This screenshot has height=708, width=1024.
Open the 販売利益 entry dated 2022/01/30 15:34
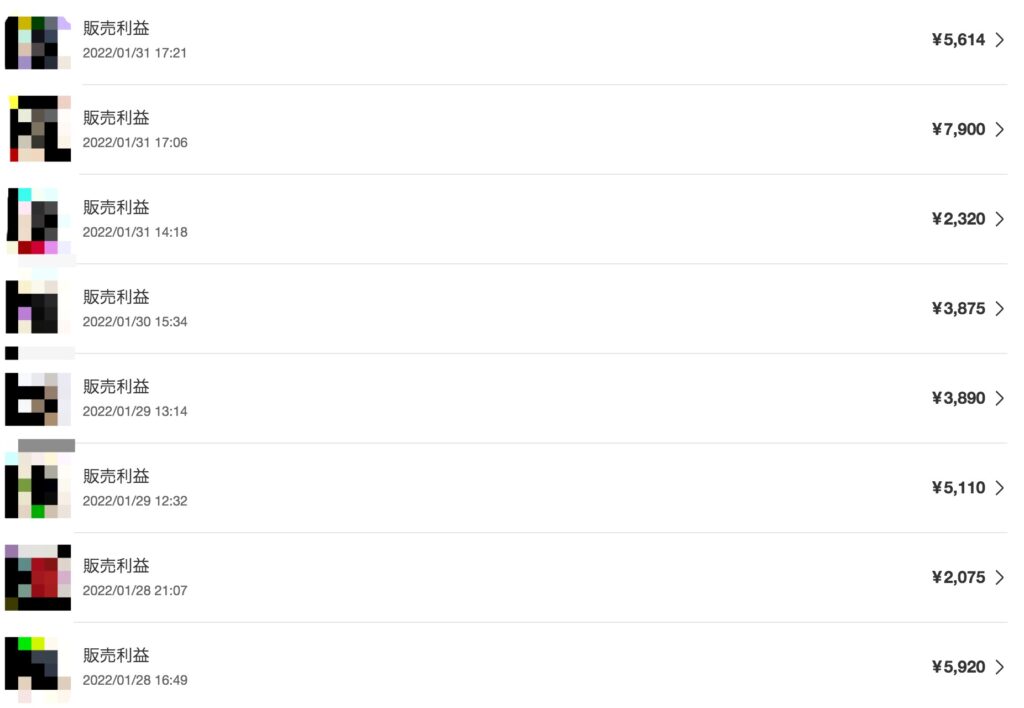point(506,309)
